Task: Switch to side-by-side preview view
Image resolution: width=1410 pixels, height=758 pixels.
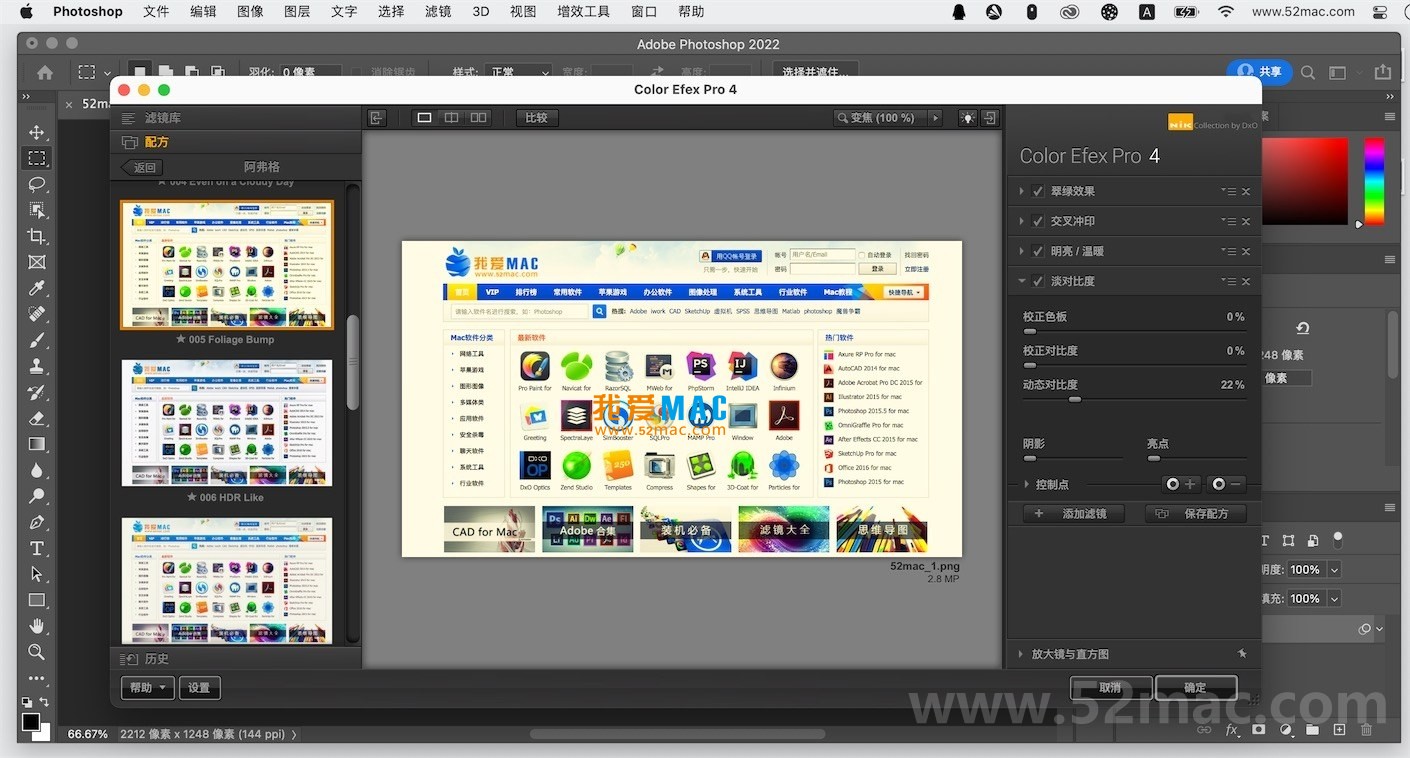Action: (x=479, y=118)
